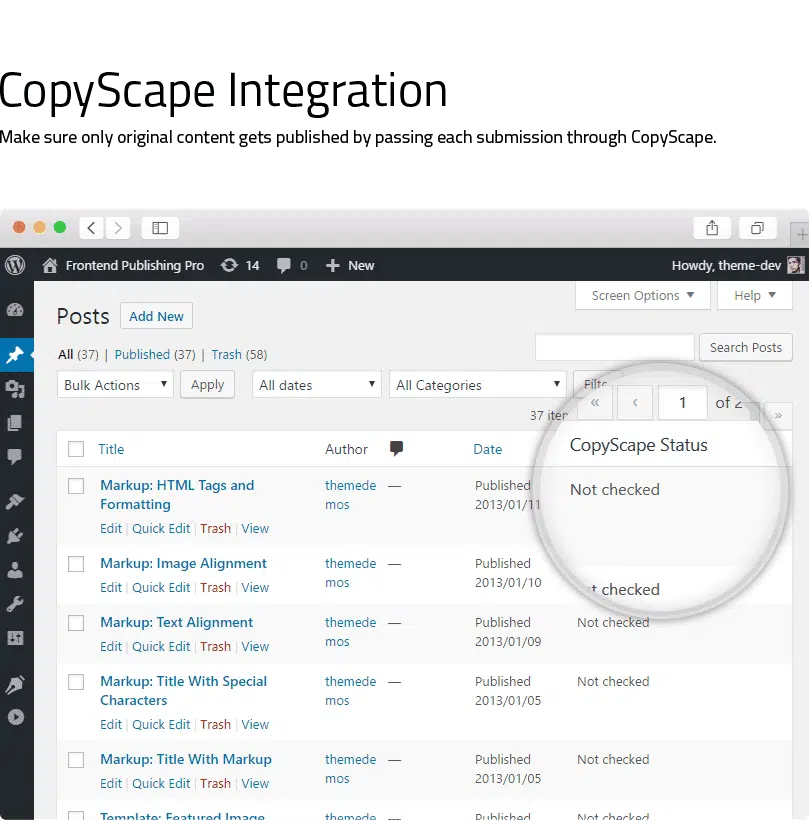Click Trash under Markup: Title With Markup
This screenshot has width=809, height=820.
pyautogui.click(x=215, y=783)
